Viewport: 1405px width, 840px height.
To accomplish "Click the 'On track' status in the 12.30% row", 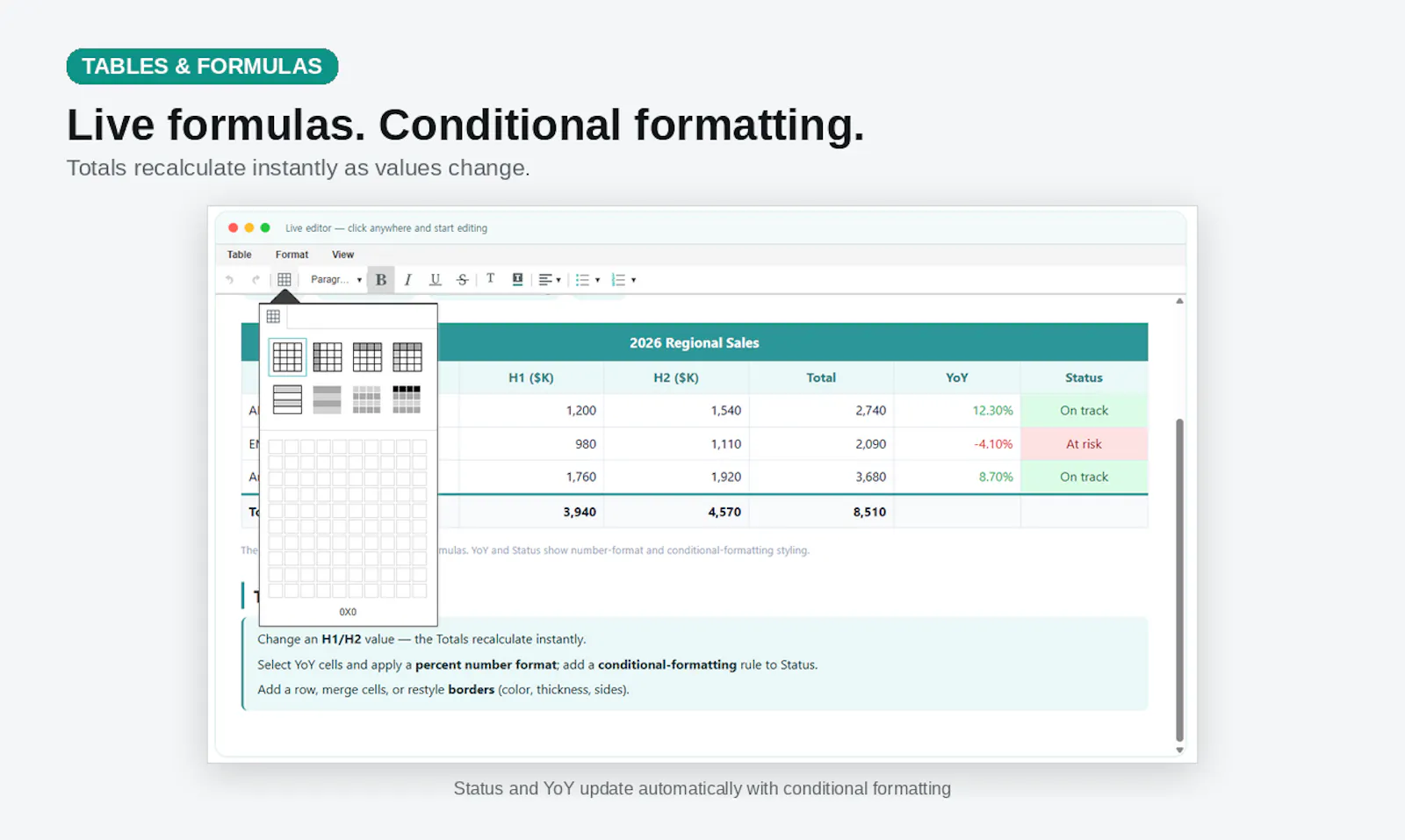I will pyautogui.click(x=1084, y=411).
